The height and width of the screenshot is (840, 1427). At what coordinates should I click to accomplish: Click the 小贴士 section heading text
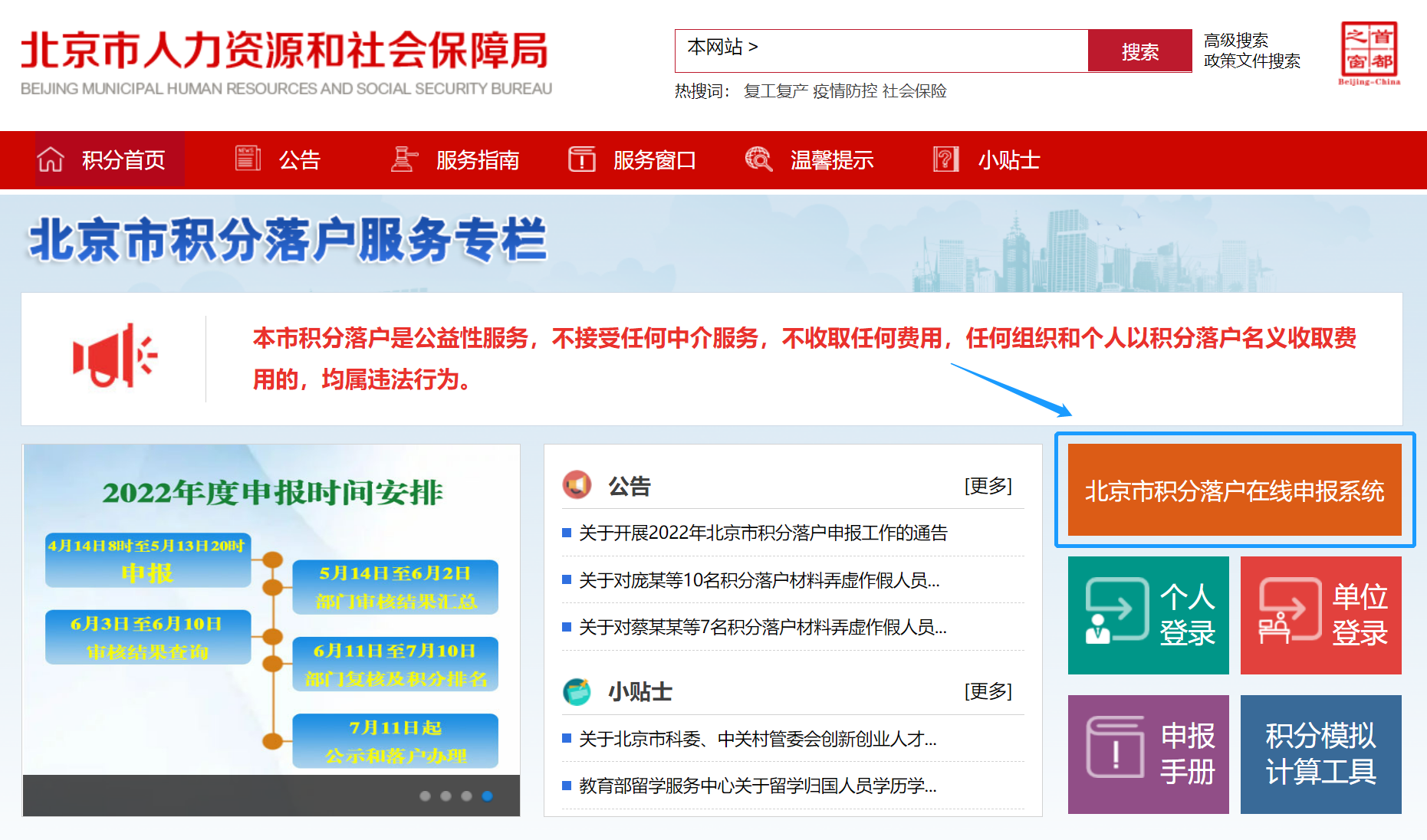(640, 692)
